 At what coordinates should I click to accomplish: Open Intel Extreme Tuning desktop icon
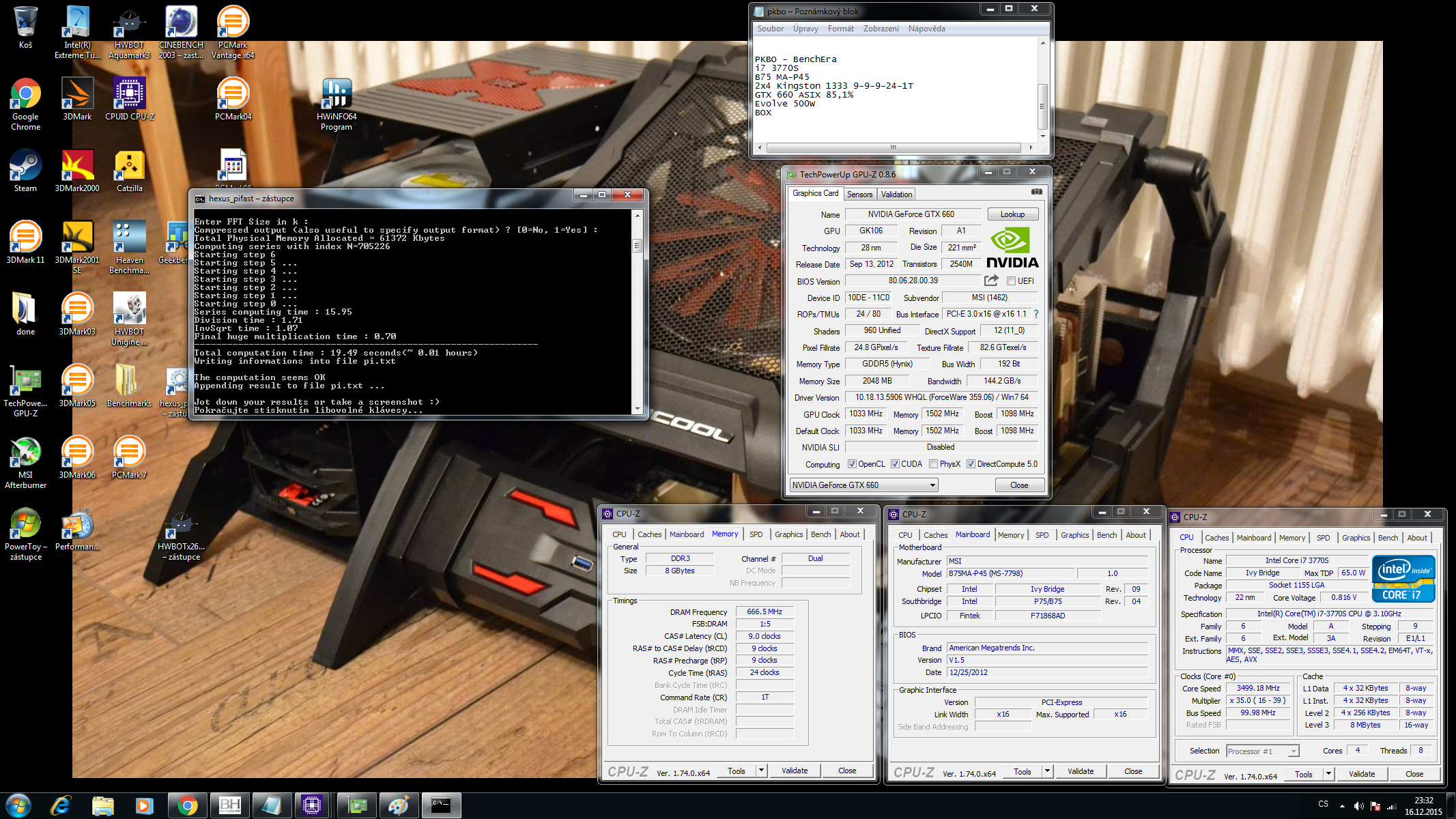click(77, 32)
